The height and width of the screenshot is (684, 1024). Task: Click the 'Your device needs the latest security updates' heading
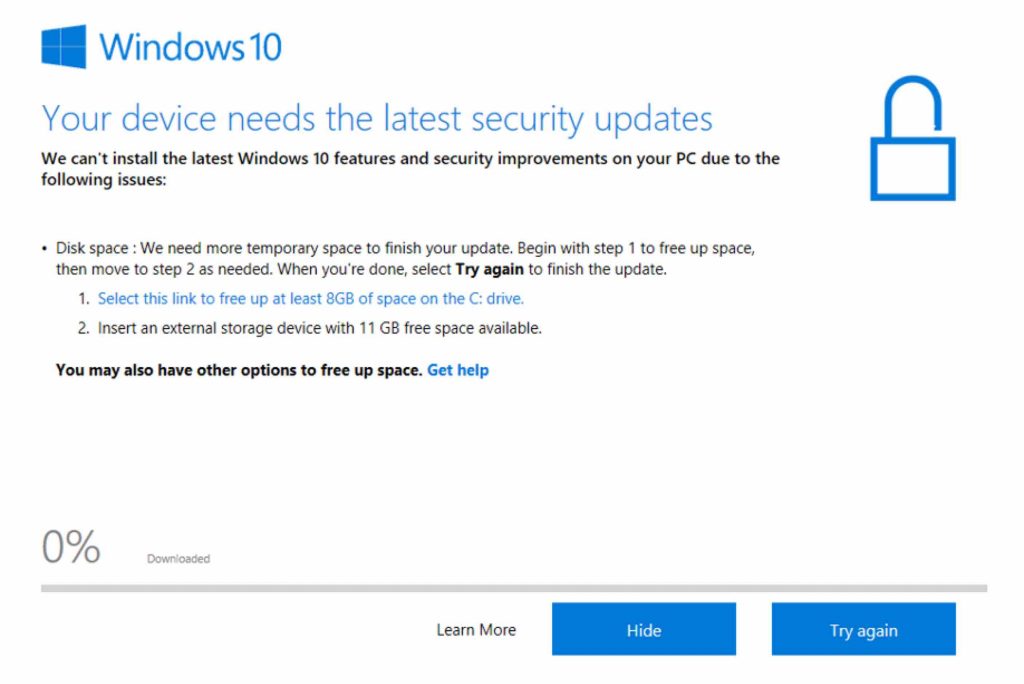[376, 119]
